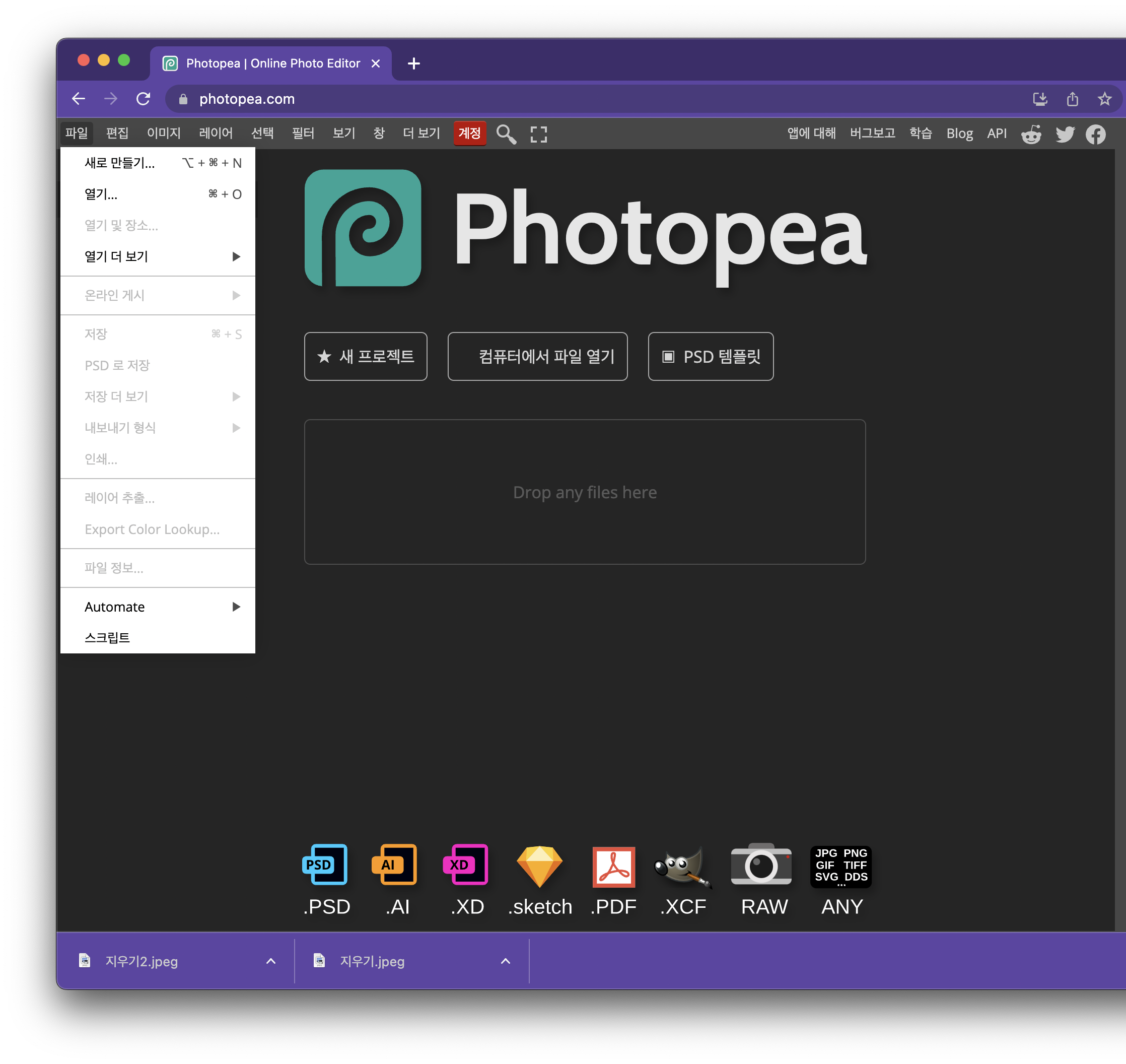Click the red 계정 account button
1126x1064 pixels.
(x=469, y=134)
